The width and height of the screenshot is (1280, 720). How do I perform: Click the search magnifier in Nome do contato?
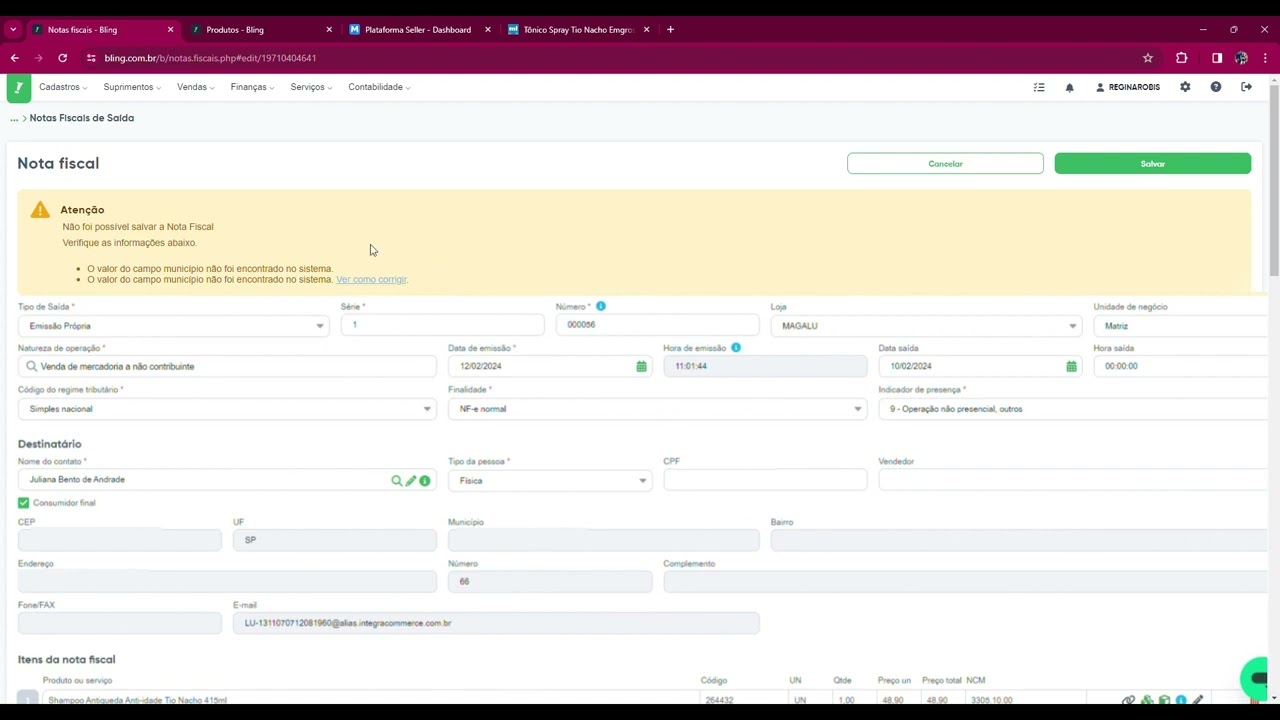tap(396, 481)
